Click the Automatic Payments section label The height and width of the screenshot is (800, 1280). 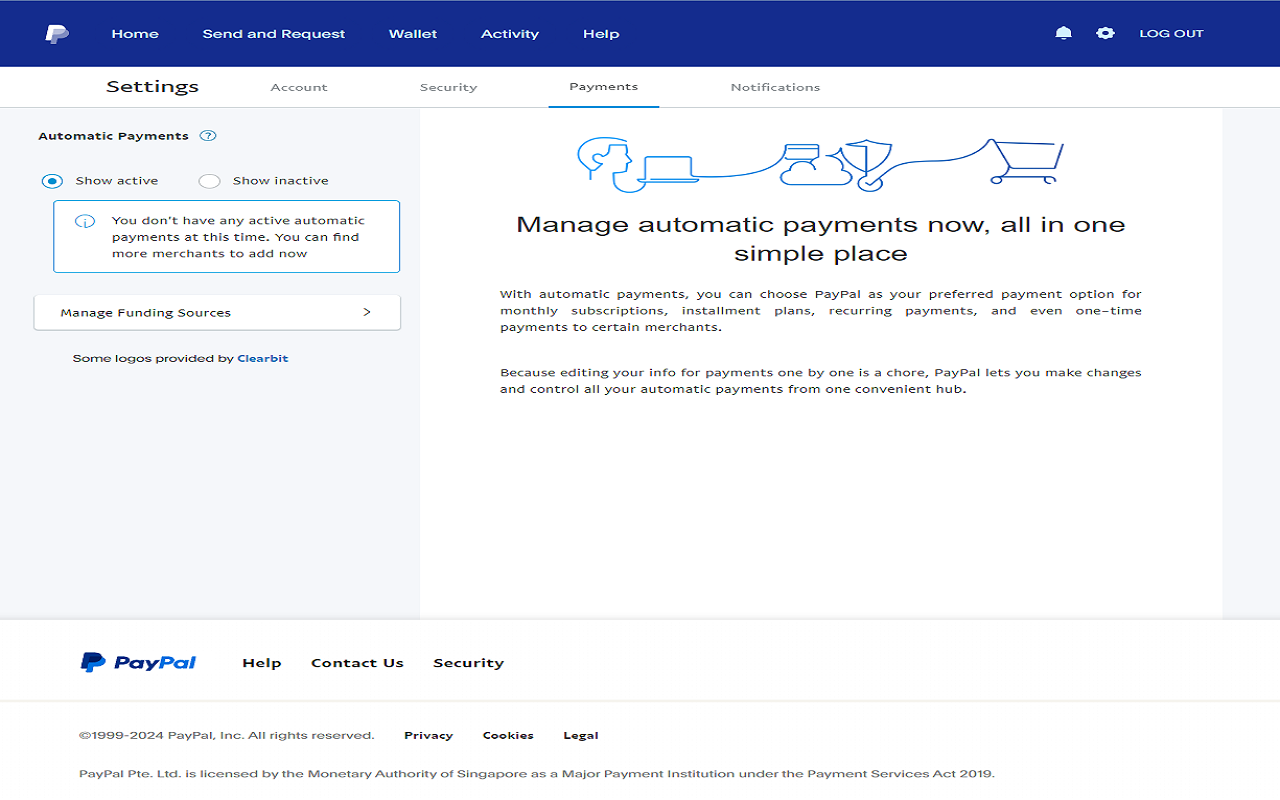[x=113, y=136]
